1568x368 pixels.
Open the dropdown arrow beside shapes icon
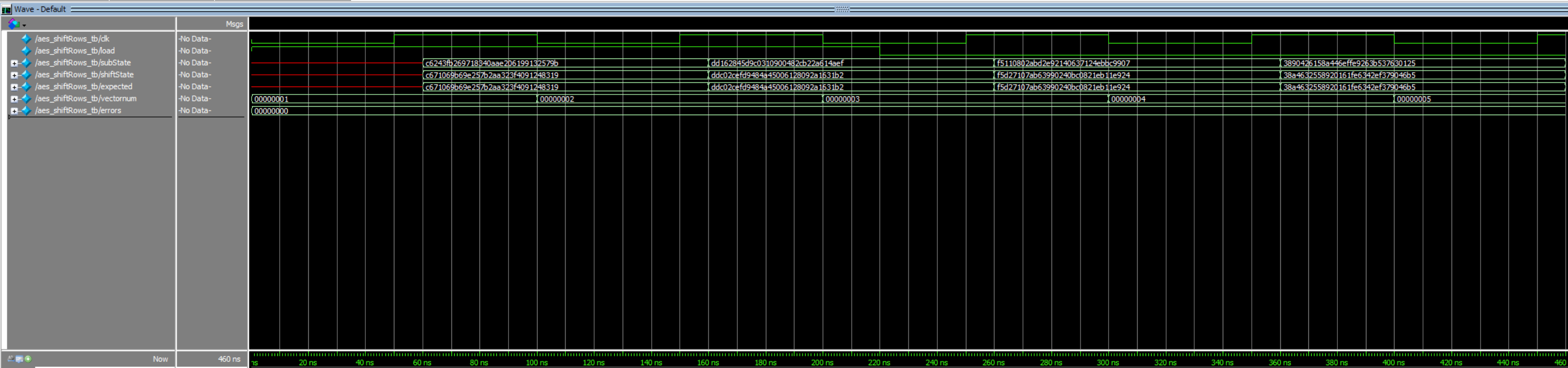pos(24,26)
